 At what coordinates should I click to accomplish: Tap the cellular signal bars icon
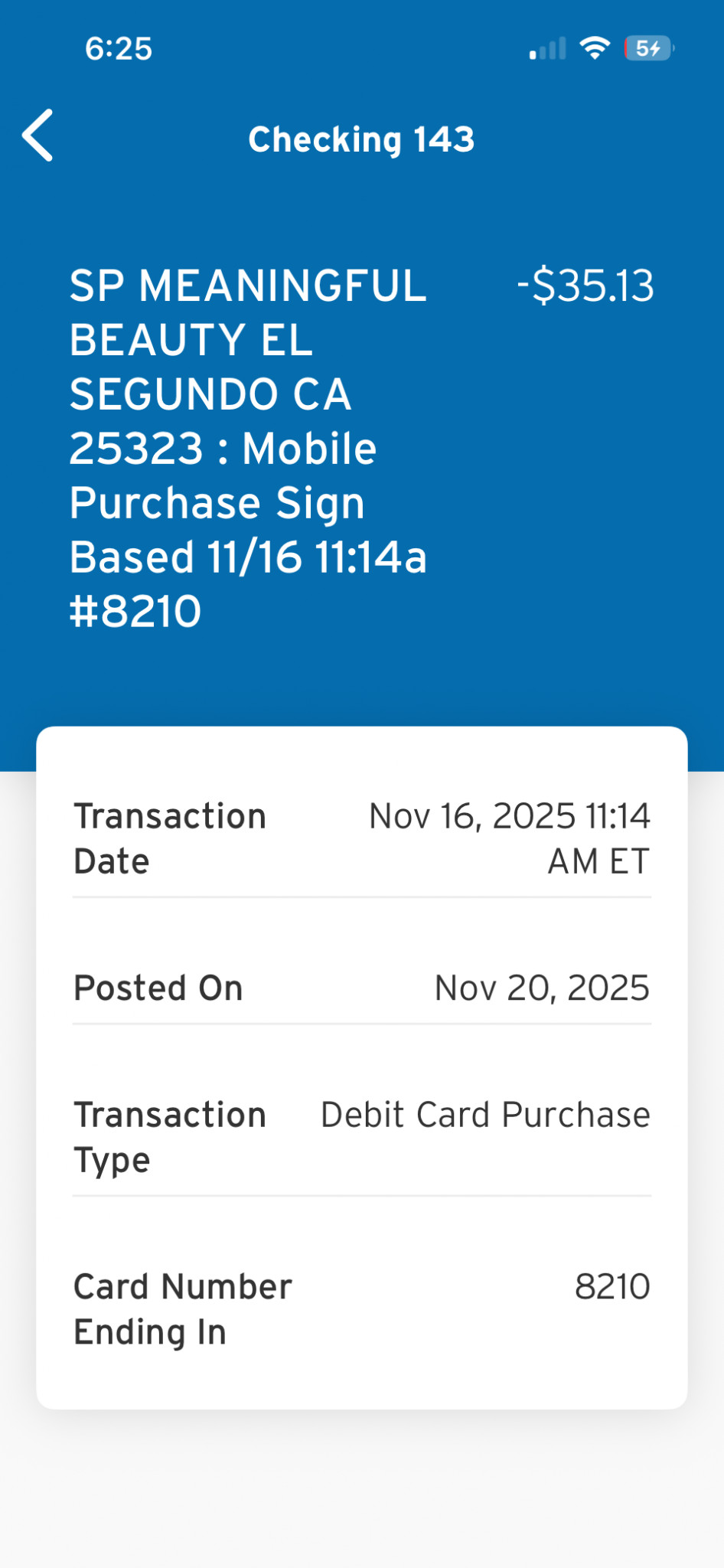pyautogui.click(x=548, y=49)
